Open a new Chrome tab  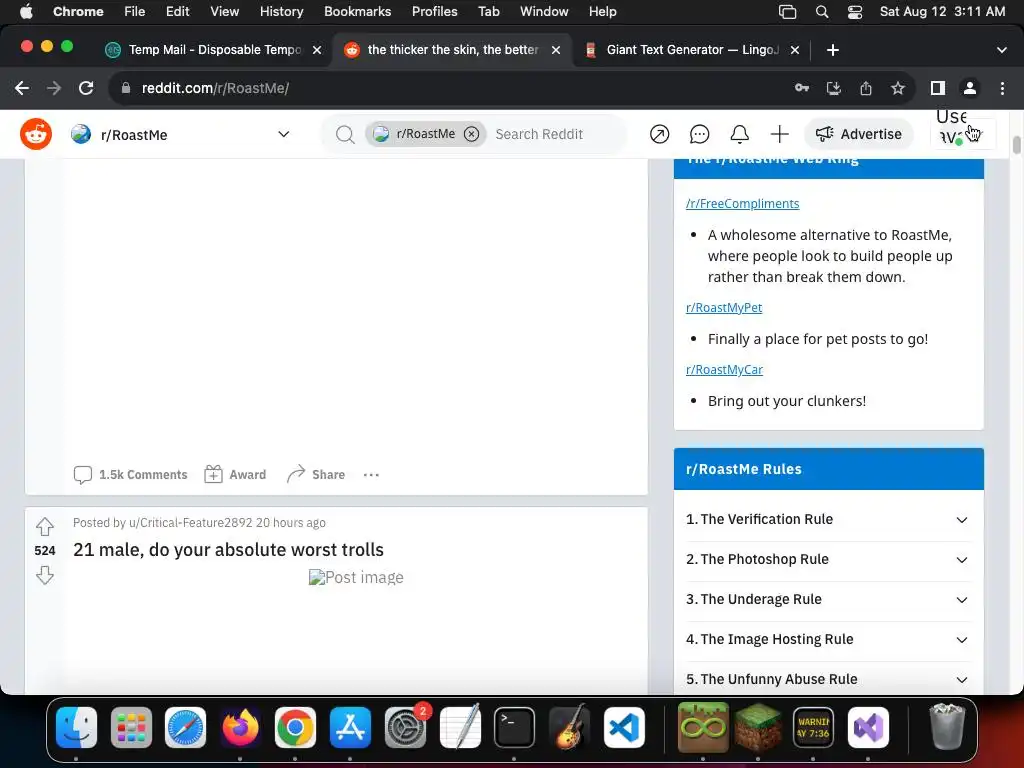coord(833,50)
